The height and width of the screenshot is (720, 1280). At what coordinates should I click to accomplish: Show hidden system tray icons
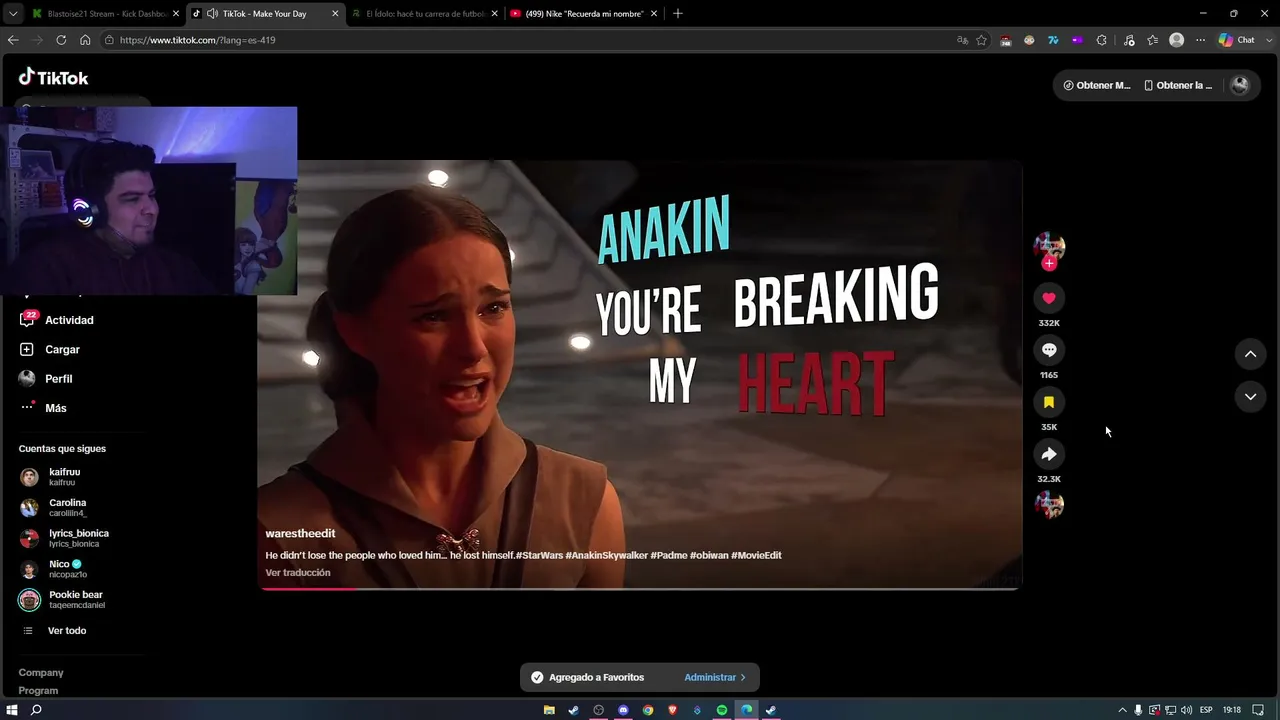click(x=1122, y=710)
